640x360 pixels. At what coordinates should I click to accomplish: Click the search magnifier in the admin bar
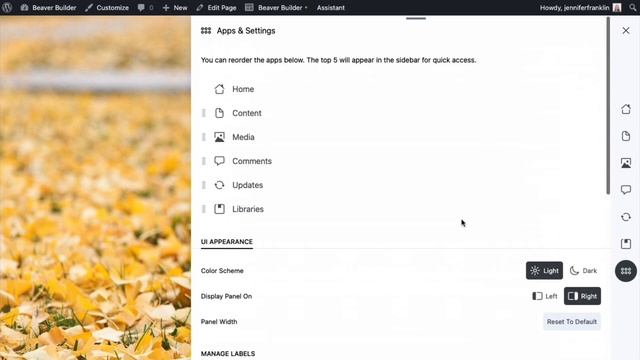tap(632, 7)
